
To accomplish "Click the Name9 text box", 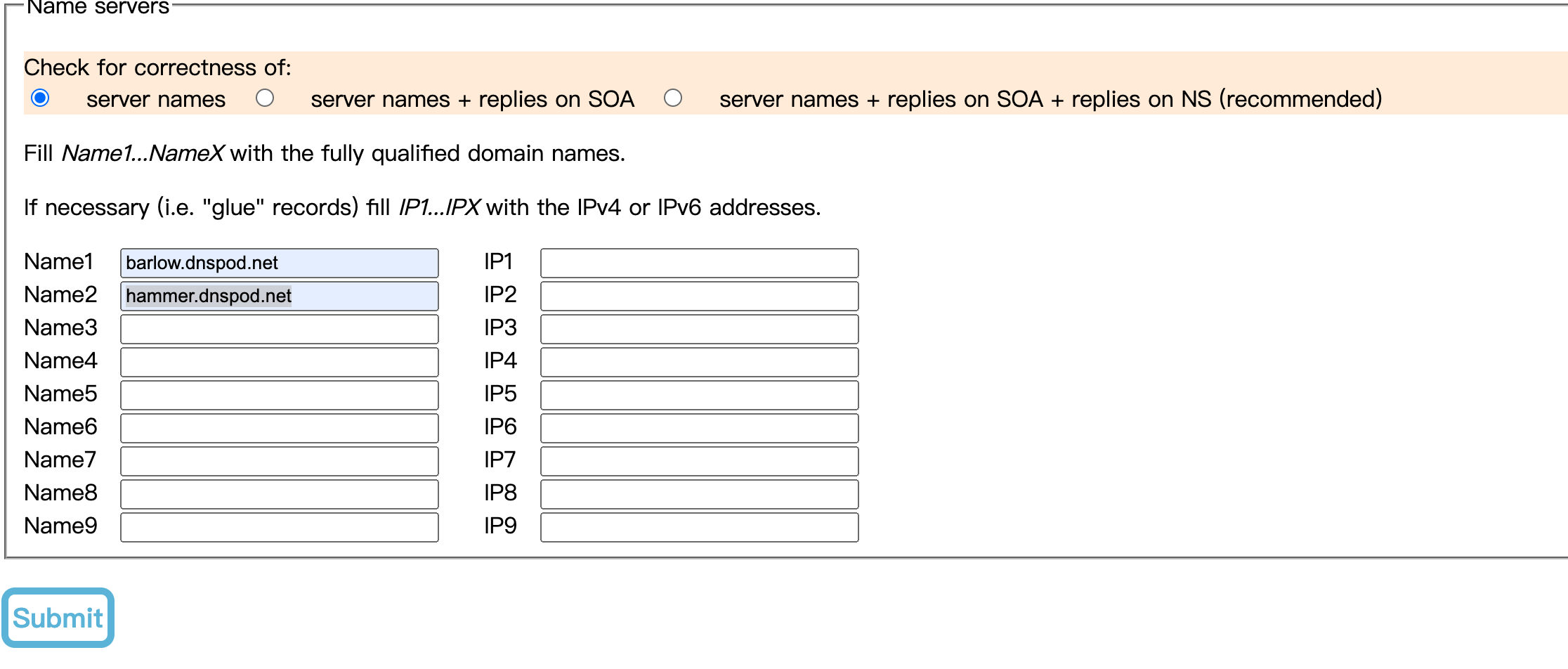I will pyautogui.click(x=279, y=527).
